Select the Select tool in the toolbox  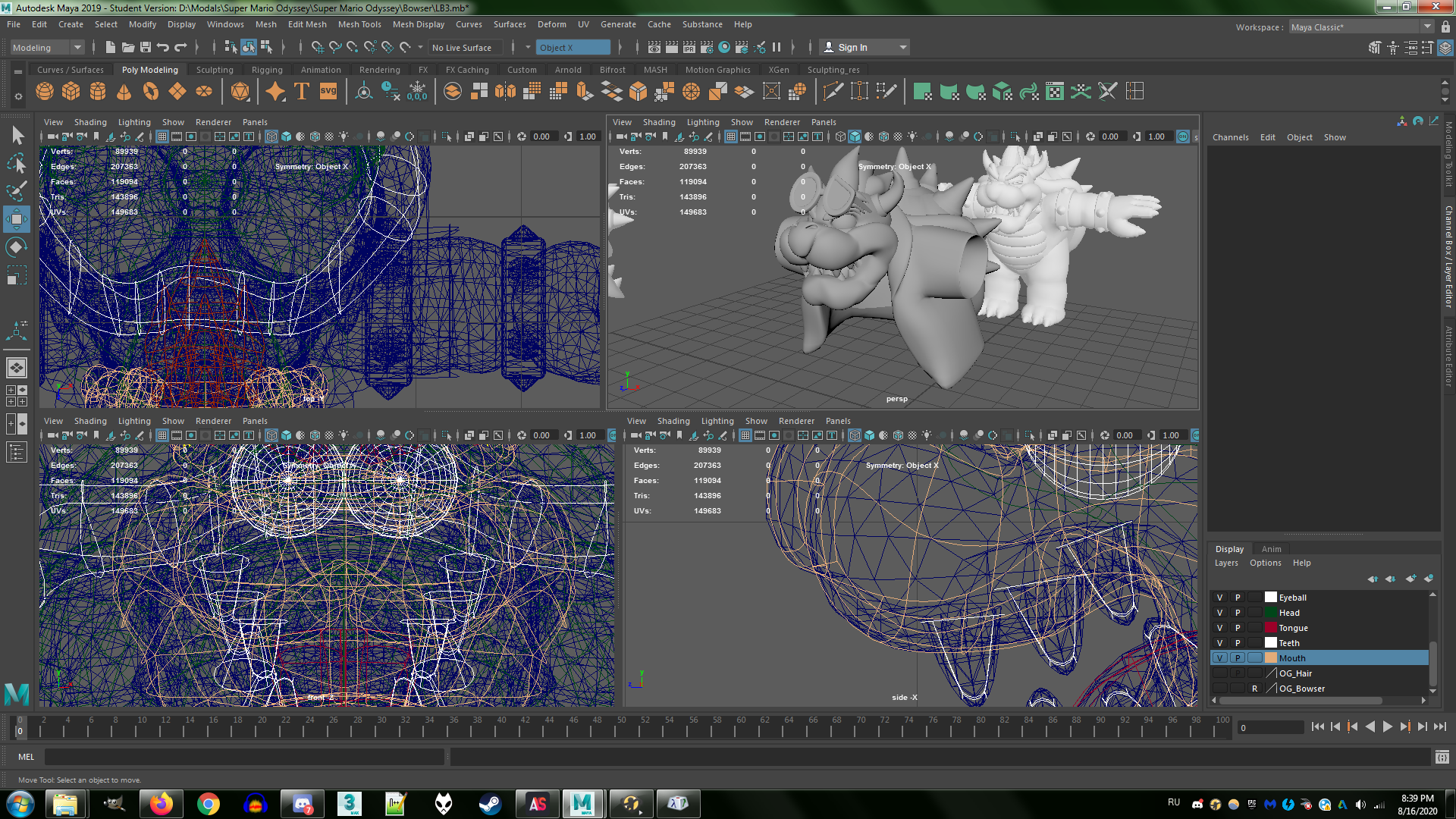[17, 136]
